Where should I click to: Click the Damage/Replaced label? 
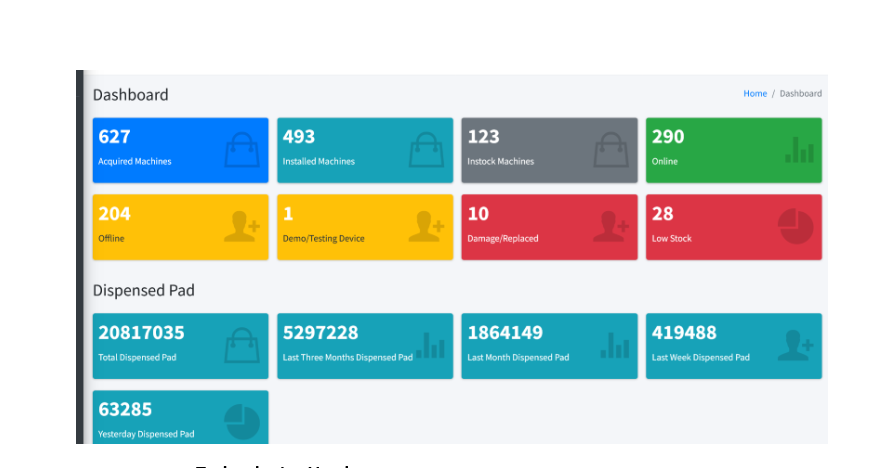503,239
